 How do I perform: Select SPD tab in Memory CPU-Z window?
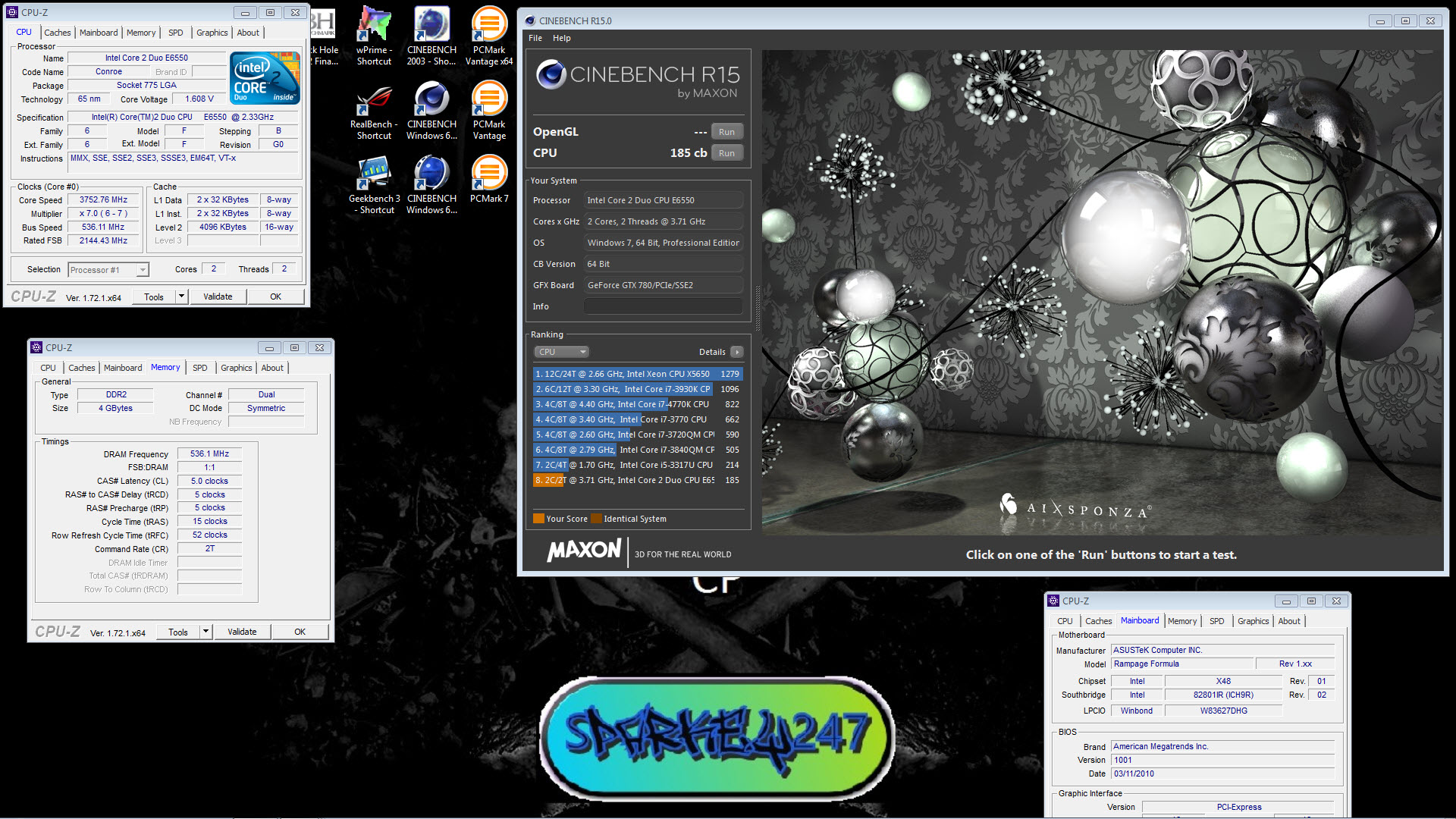pos(200,368)
